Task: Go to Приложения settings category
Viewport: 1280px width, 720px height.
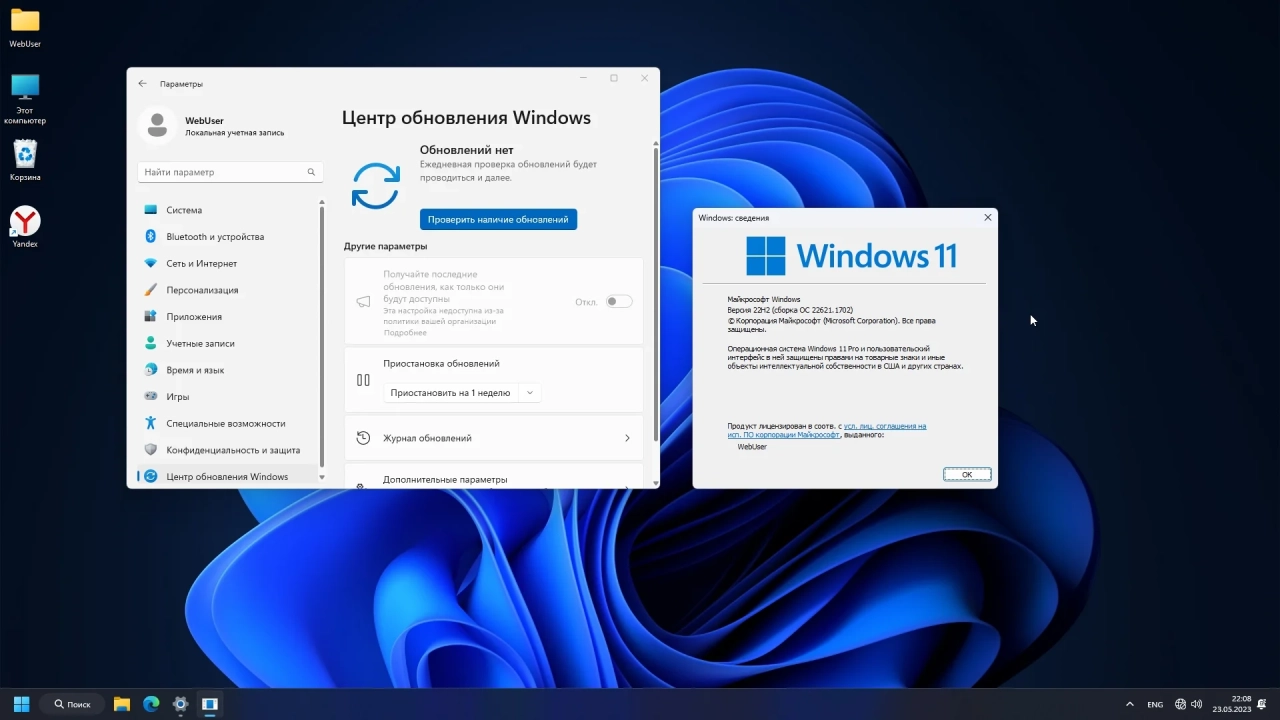Action: click(x=229, y=317)
